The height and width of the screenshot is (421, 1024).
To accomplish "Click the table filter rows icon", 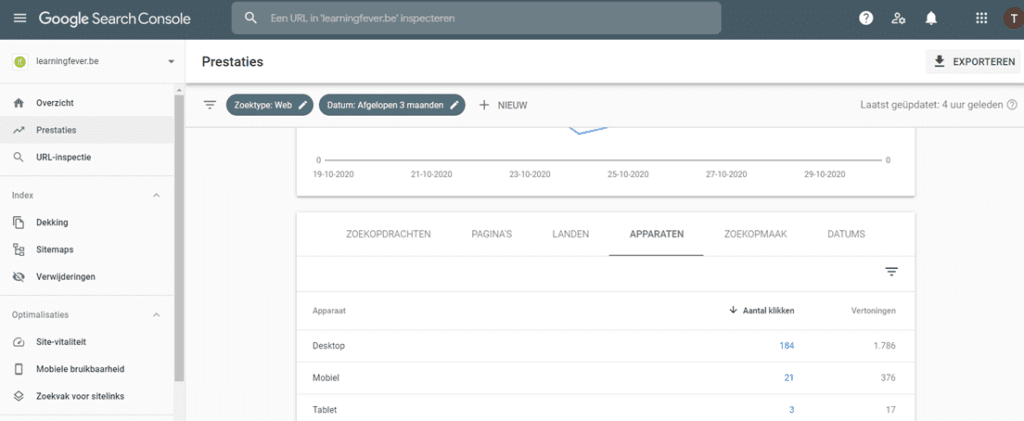I will [x=891, y=272].
